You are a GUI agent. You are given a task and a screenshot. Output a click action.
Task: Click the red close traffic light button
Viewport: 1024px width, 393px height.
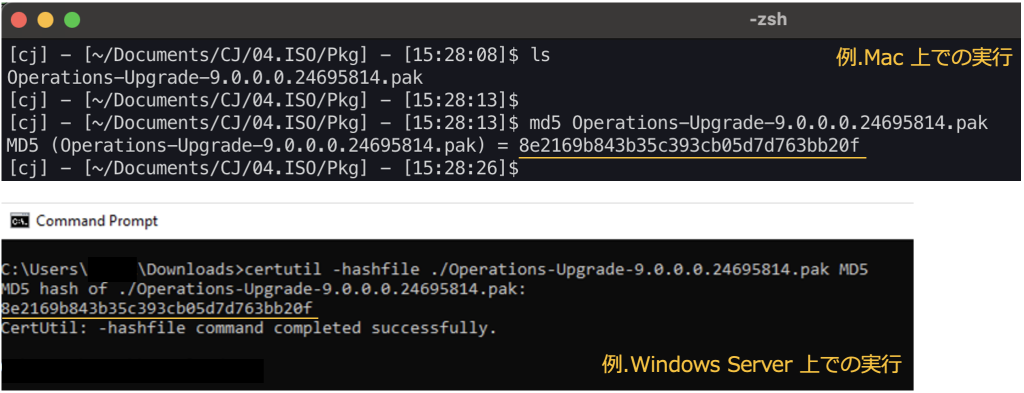19,20
